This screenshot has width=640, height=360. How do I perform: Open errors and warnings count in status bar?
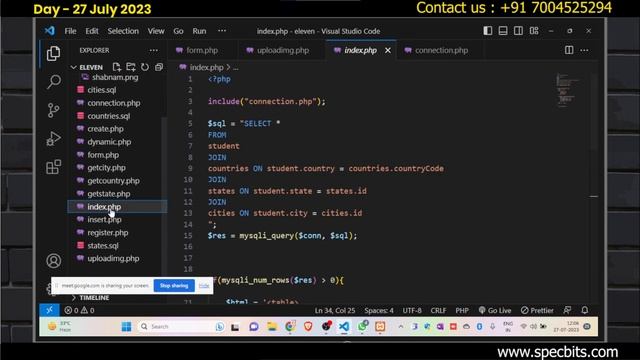pos(79,310)
